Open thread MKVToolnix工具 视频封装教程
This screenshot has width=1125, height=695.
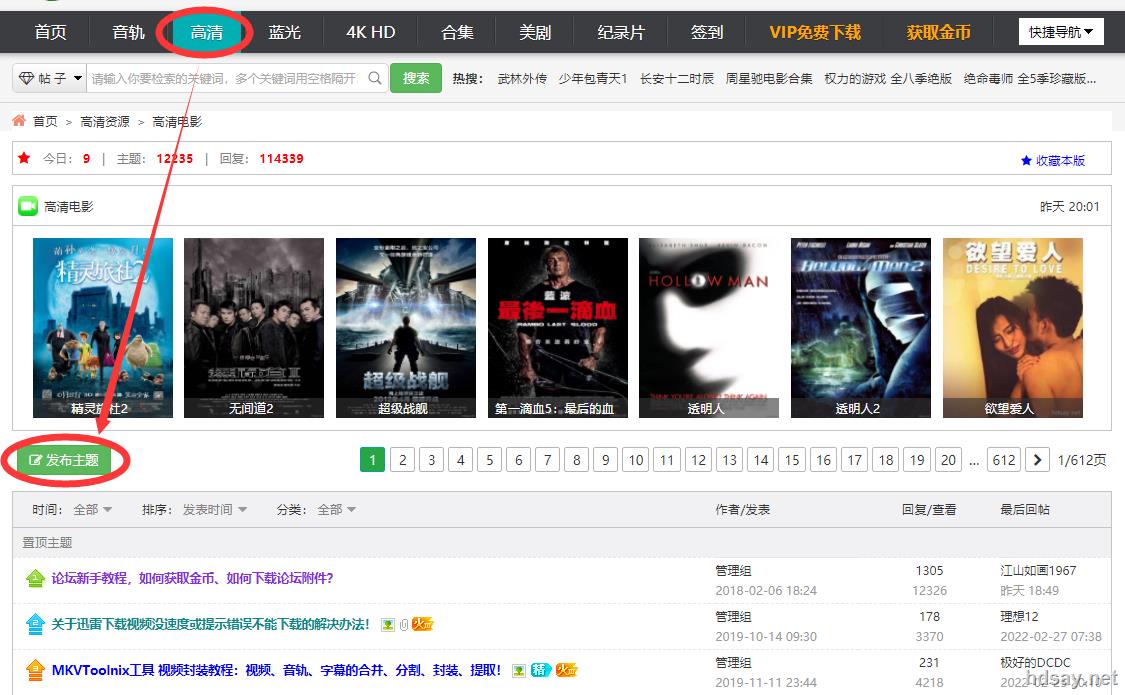pos(276,670)
